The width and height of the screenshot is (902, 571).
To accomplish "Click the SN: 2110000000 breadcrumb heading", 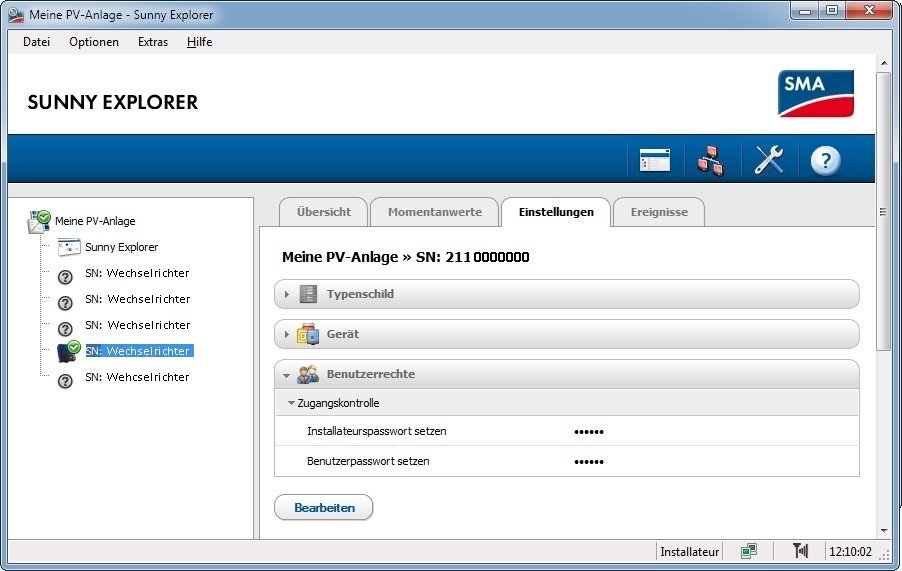I will (473, 257).
